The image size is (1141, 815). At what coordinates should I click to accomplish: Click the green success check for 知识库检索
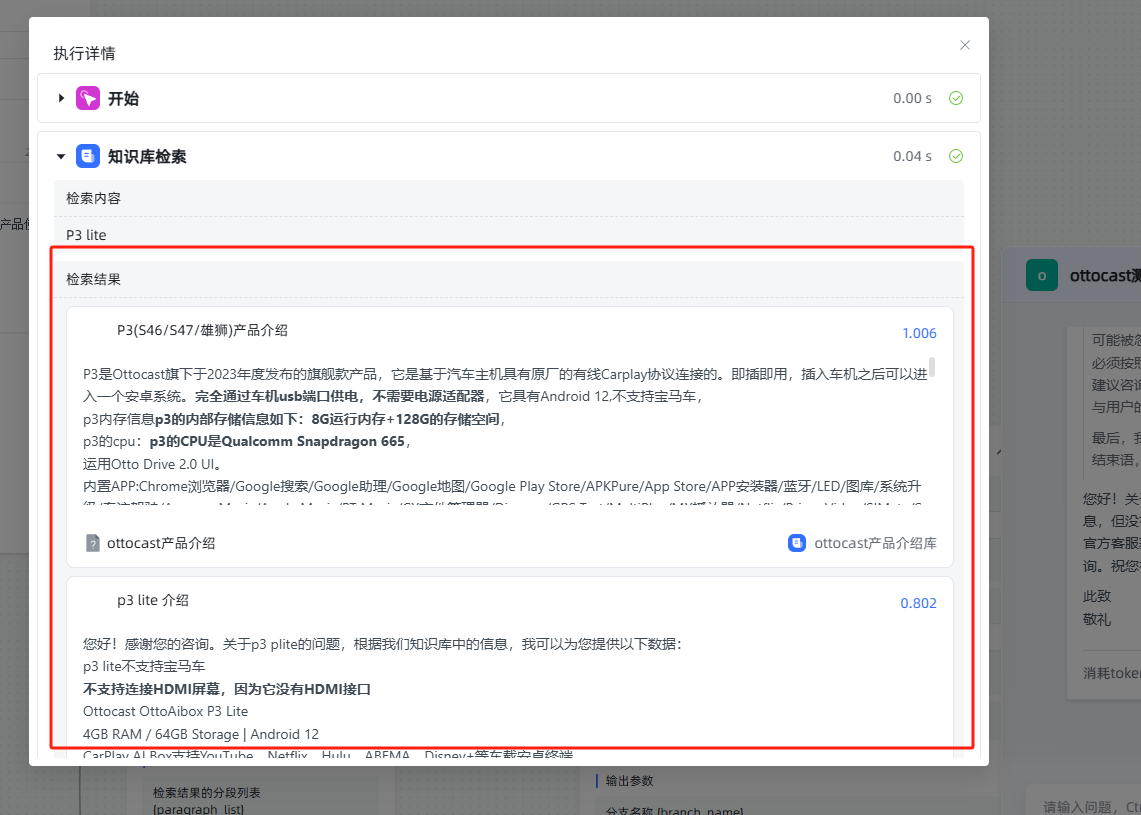[x=956, y=156]
